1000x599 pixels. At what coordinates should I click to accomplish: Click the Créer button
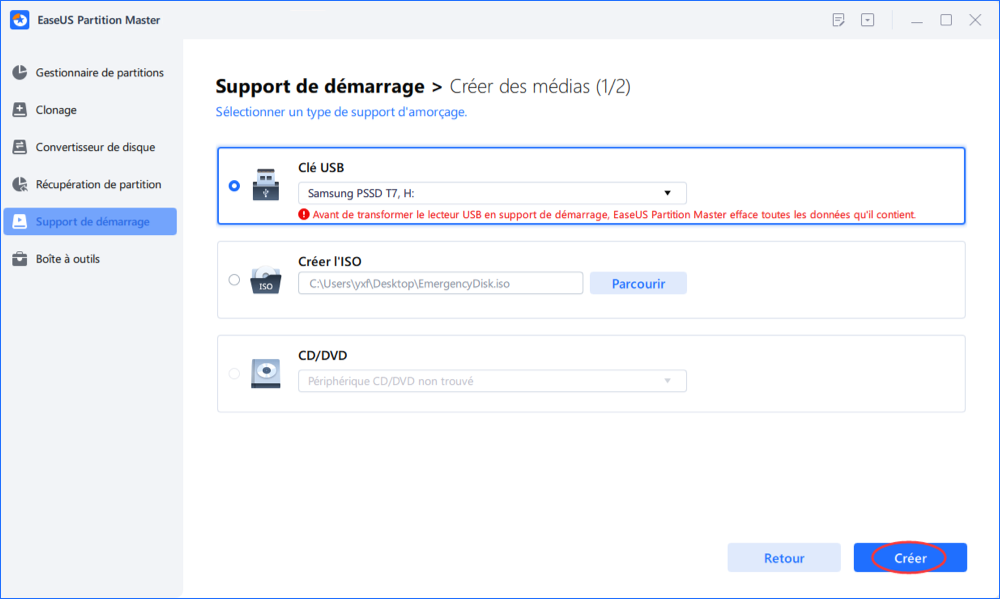(910, 558)
